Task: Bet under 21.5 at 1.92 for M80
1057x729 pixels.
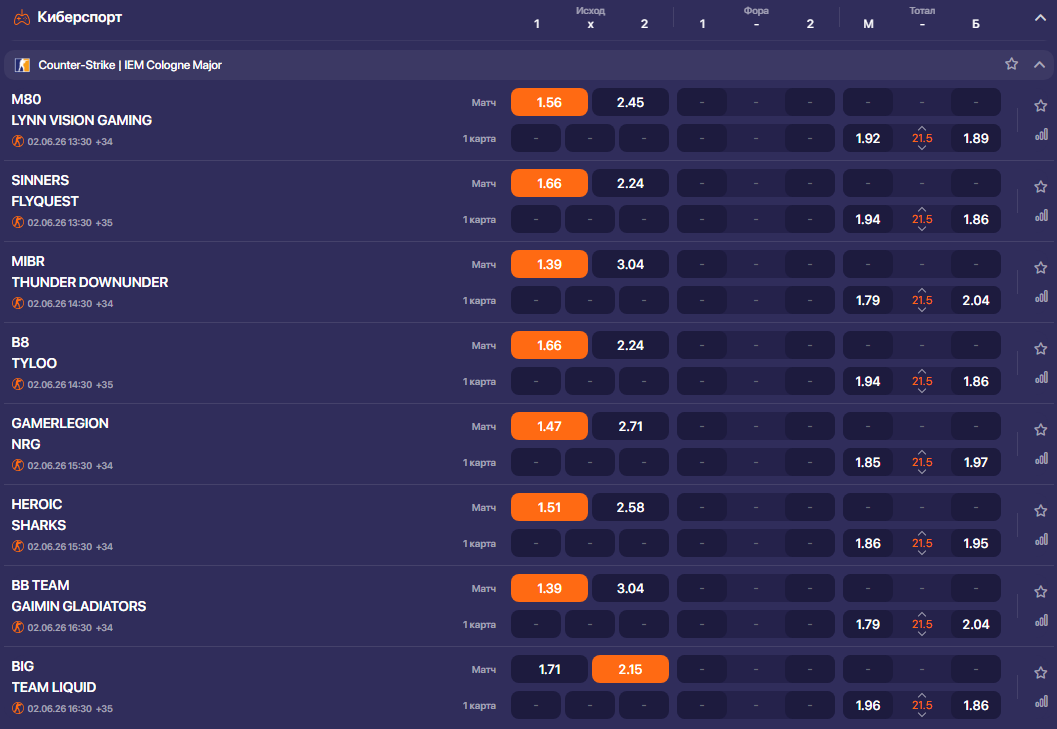Action: click(868, 138)
